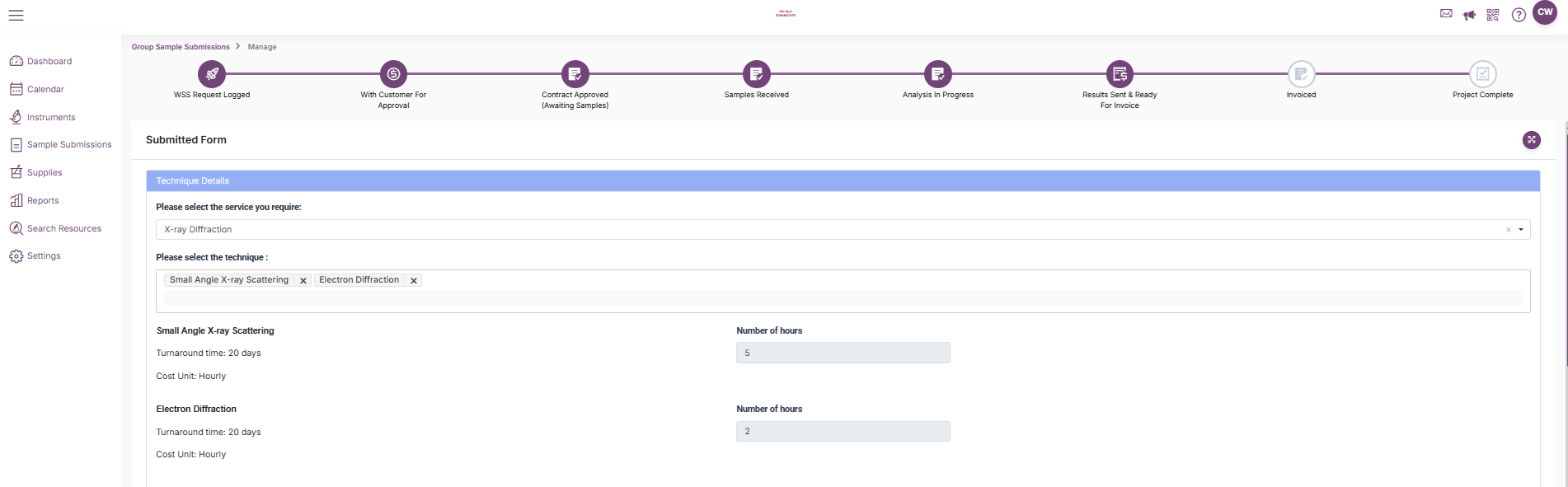Click hours field for Electron Diffraction
This screenshot has height=487, width=1568.
pos(843,432)
